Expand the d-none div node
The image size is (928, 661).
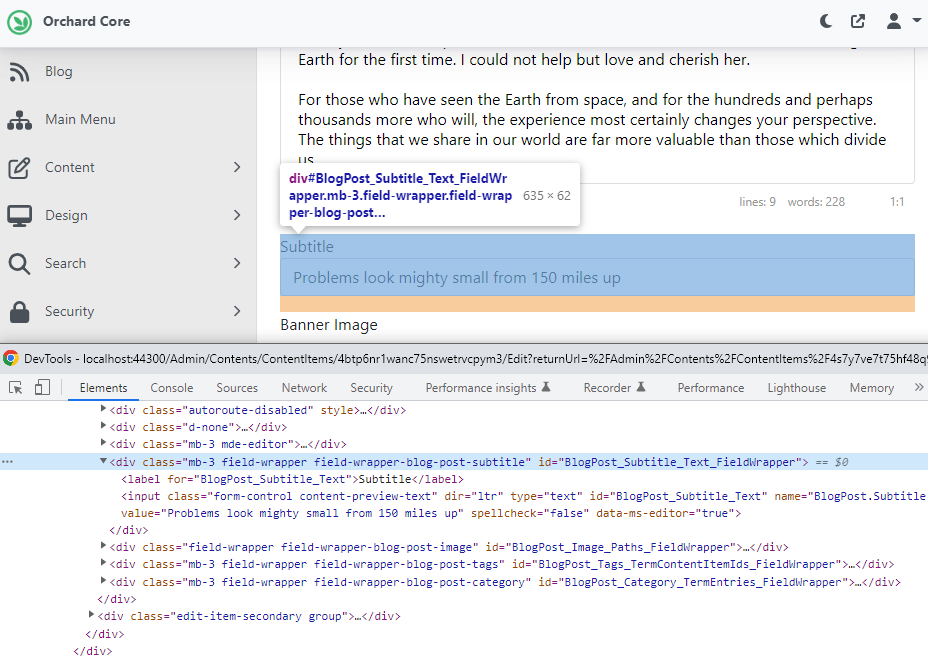coord(103,426)
